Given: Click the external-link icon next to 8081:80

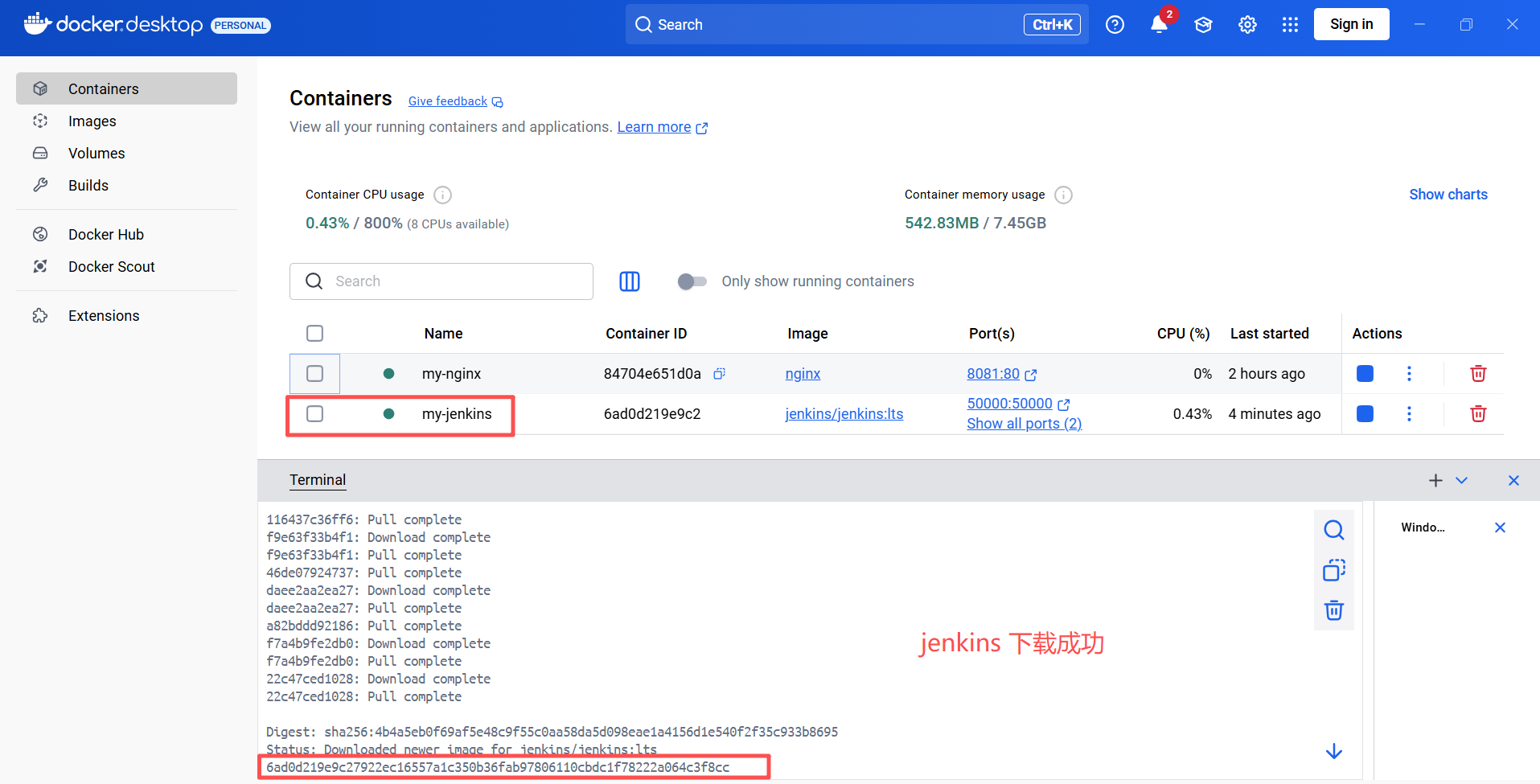Looking at the screenshot, I should (x=1031, y=375).
